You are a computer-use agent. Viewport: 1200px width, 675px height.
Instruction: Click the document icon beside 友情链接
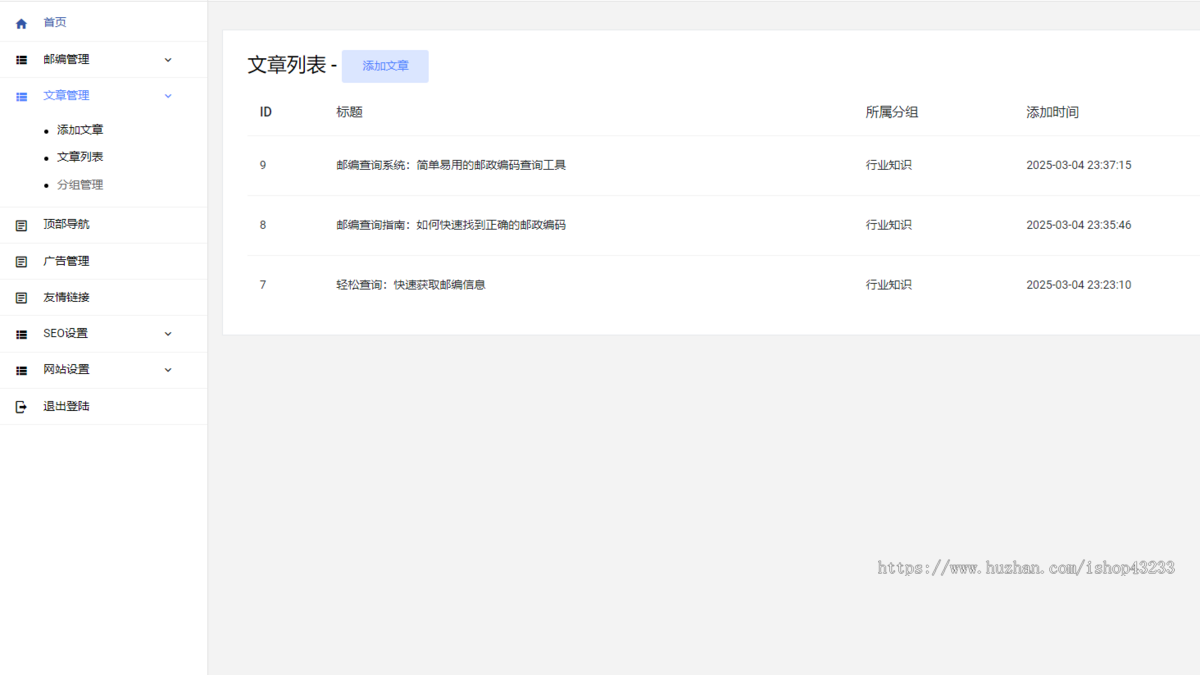[x=21, y=297]
